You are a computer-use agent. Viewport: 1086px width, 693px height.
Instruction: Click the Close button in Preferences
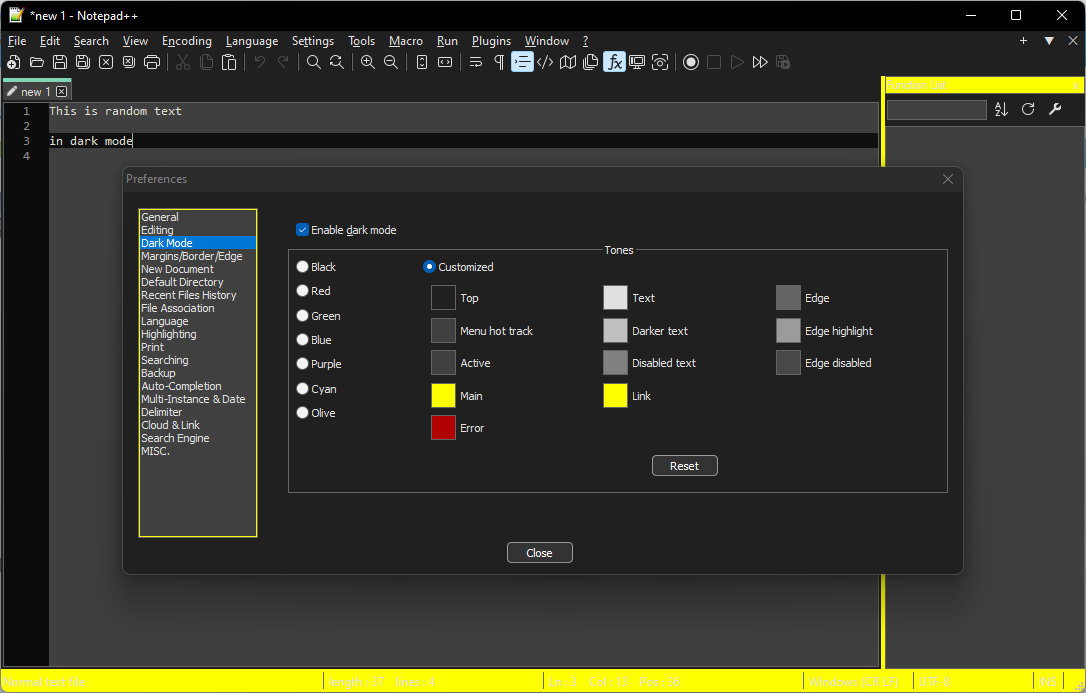pos(540,552)
